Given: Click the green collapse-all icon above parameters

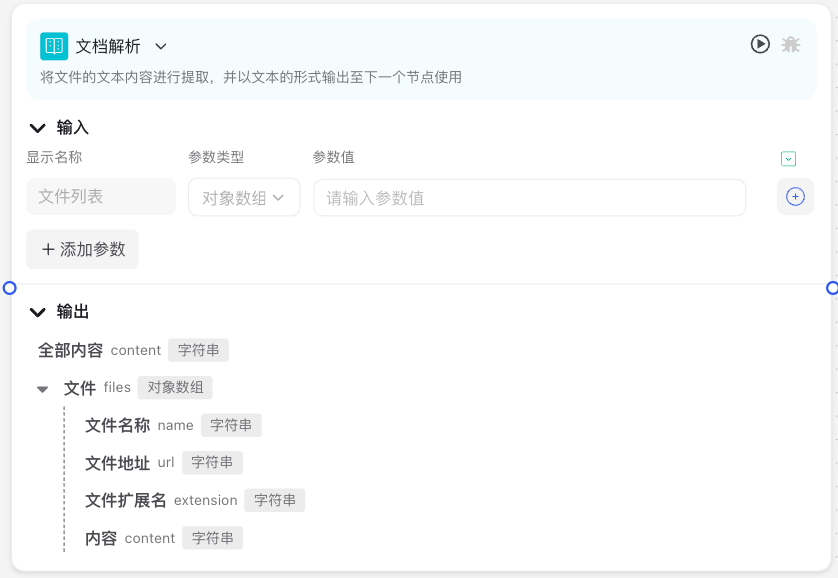Looking at the screenshot, I should tap(788, 159).
